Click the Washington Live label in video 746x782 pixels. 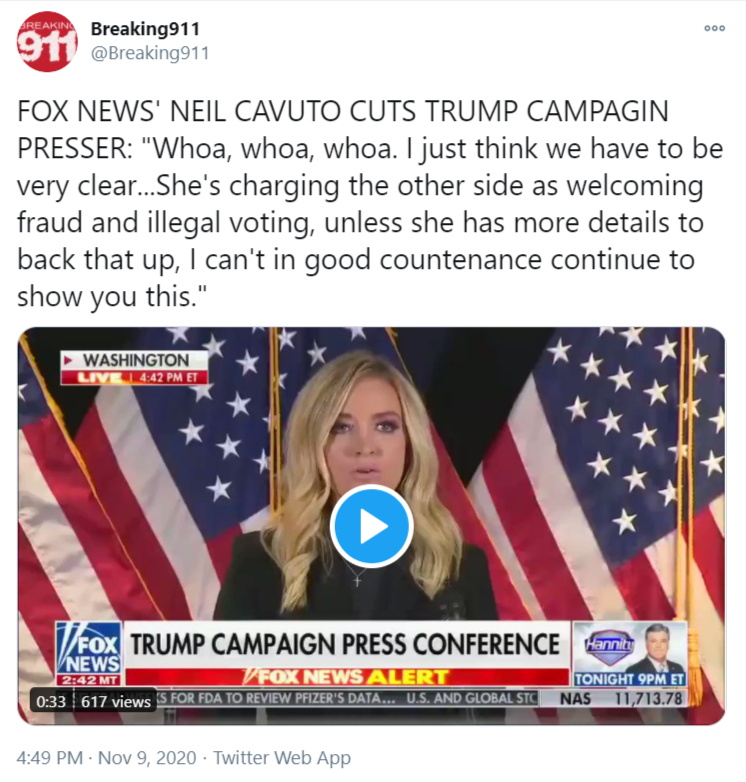(134, 368)
